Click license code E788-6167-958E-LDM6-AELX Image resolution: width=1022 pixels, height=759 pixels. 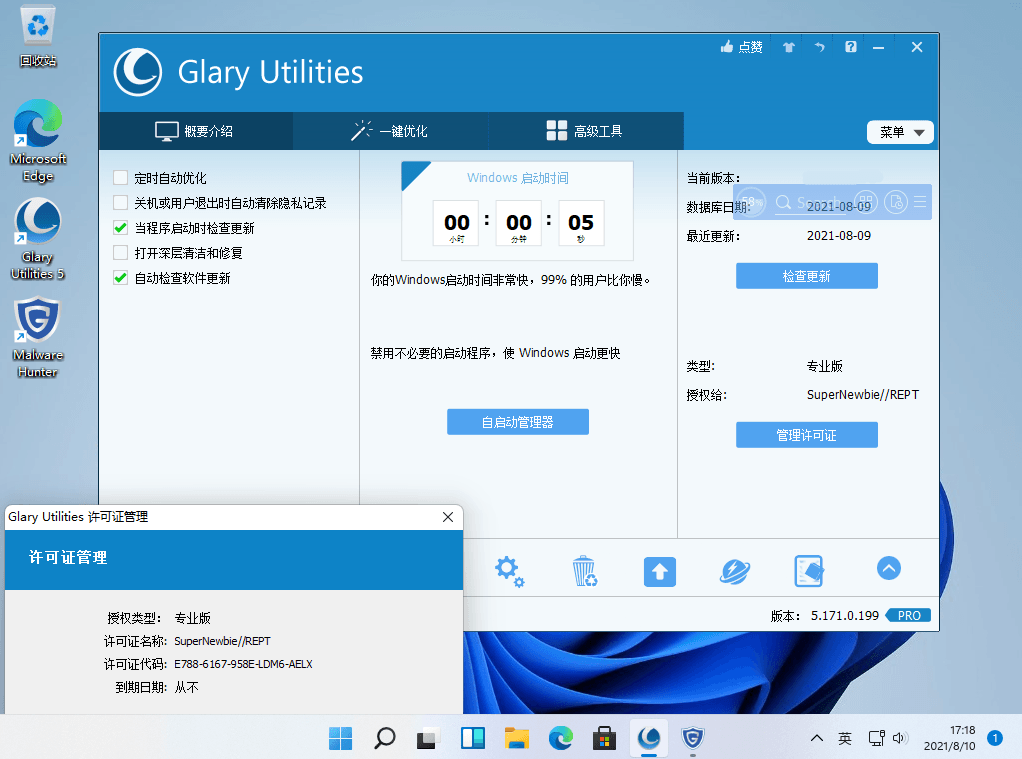pyautogui.click(x=243, y=664)
